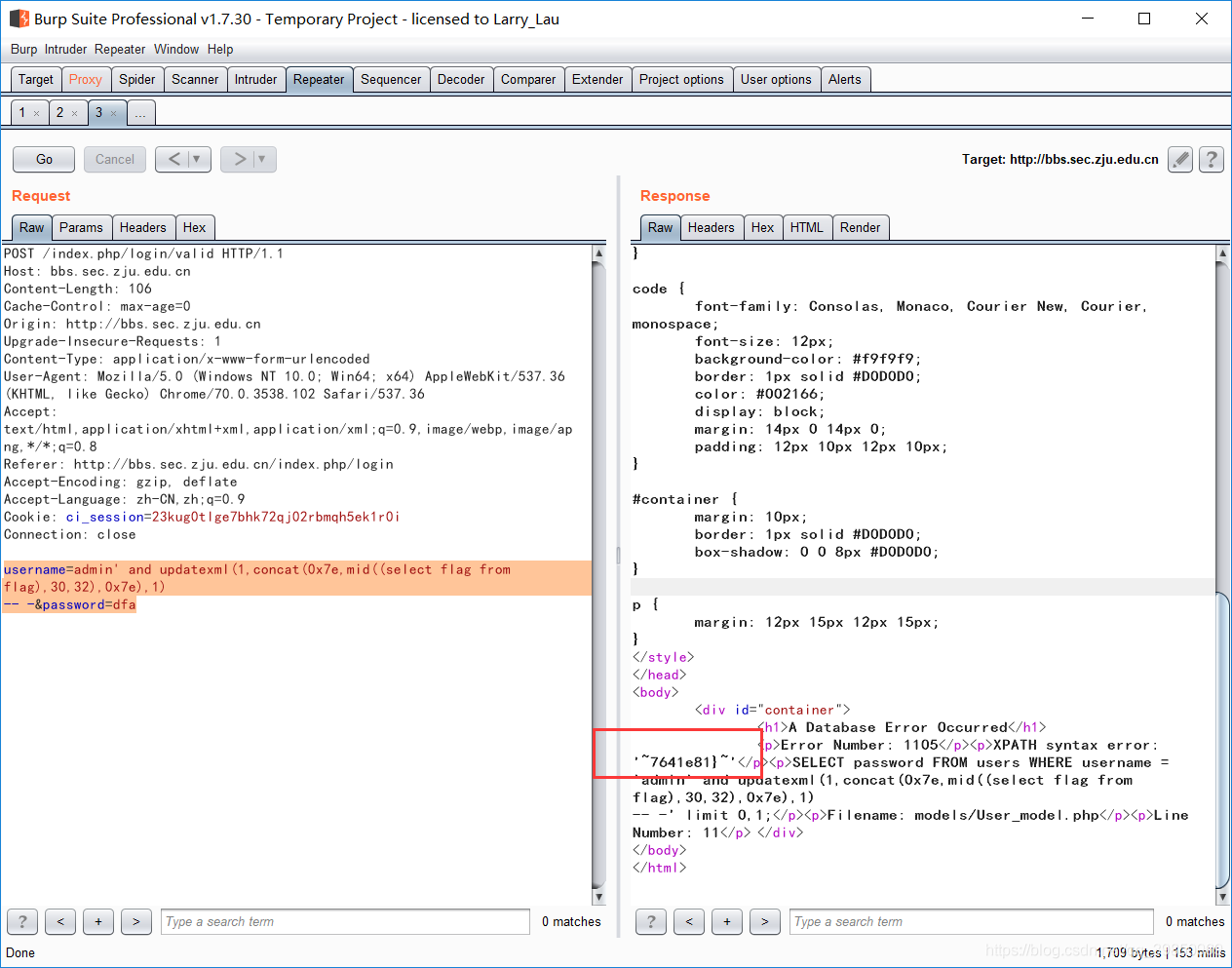1232x968 pixels.
Task: Click request scrollbar down arrow
Action: 598,897
